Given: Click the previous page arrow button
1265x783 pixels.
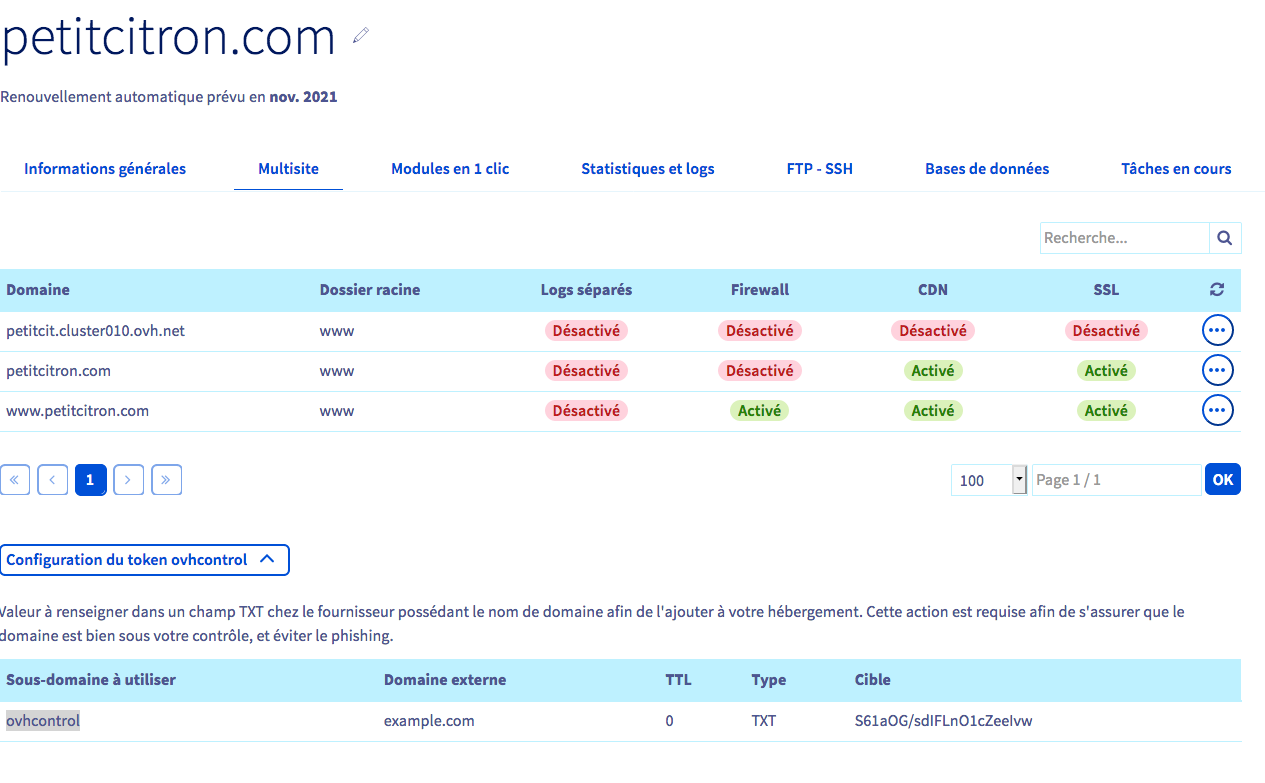Looking at the screenshot, I should [52, 480].
